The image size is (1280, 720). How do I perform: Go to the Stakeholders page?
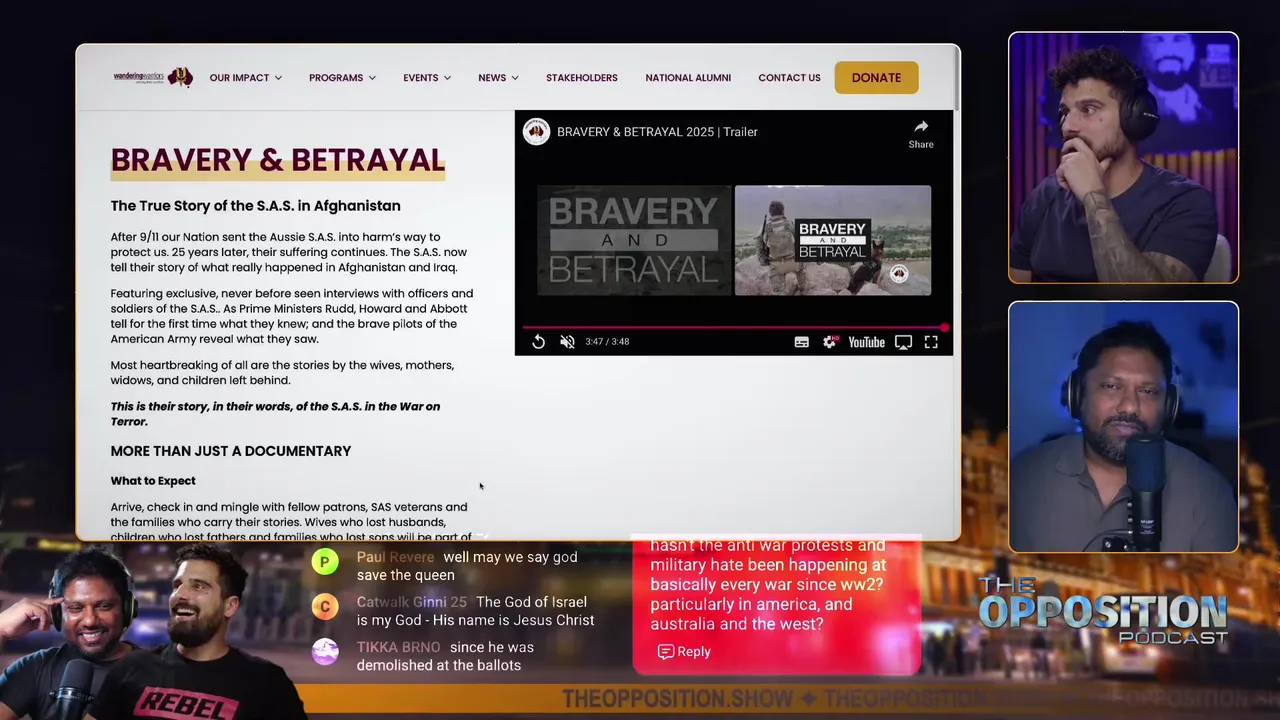[581, 78]
